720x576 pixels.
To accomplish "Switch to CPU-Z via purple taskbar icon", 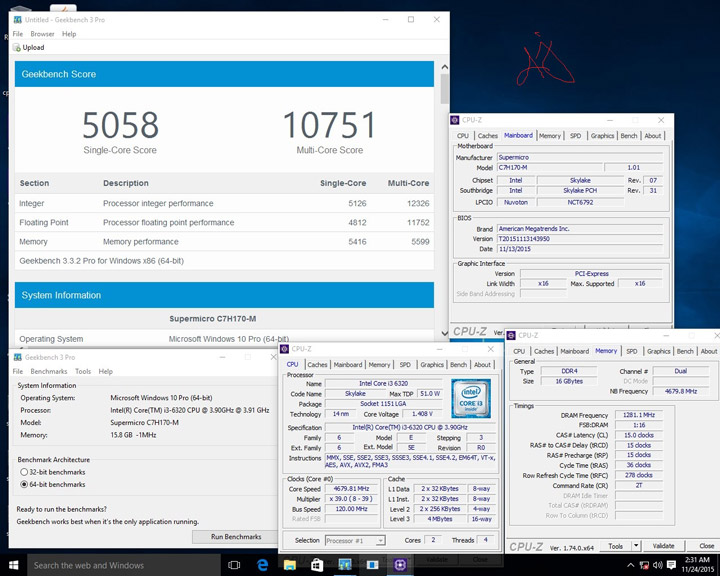I will click(400, 565).
